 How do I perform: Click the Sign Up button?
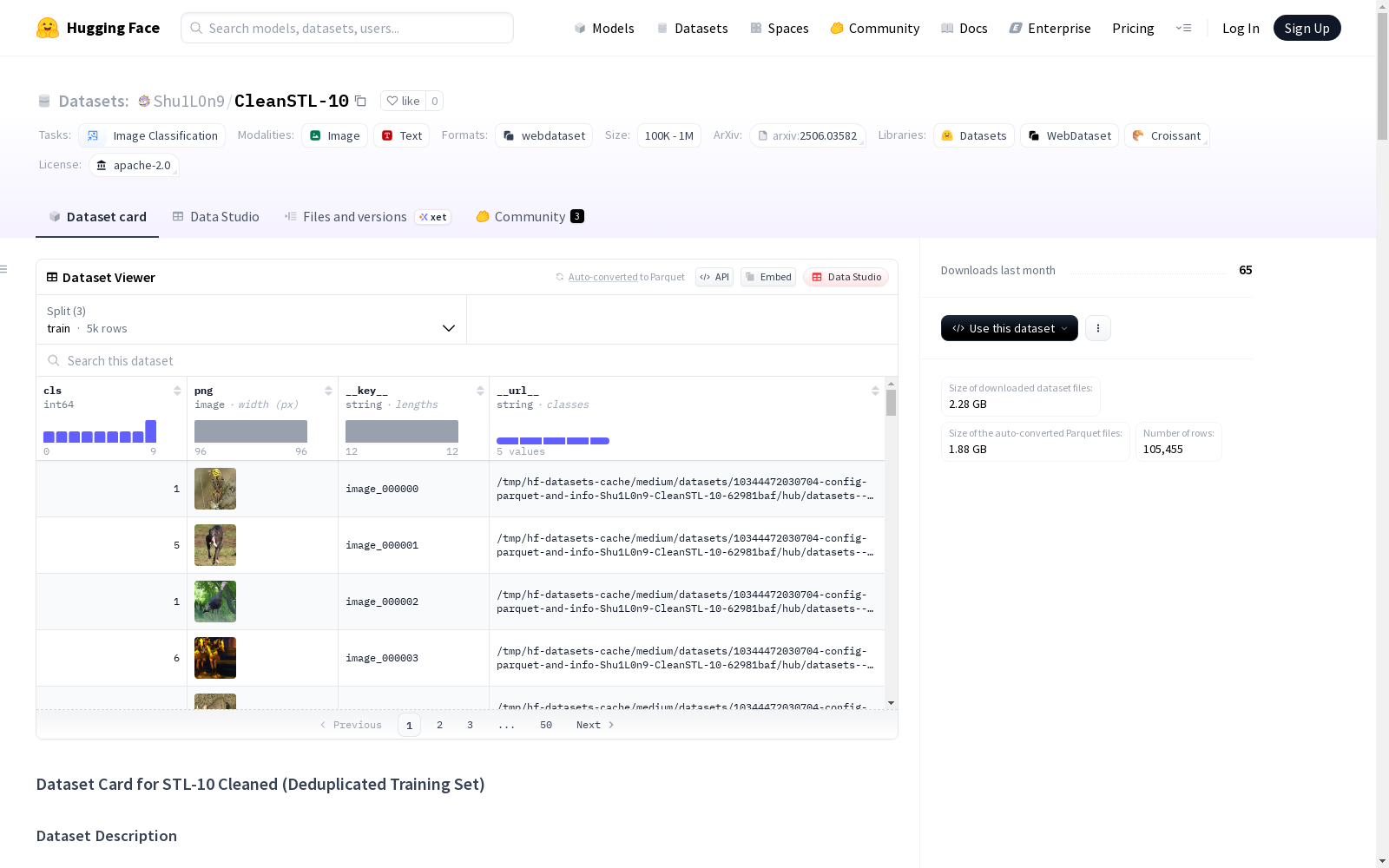pos(1307,28)
